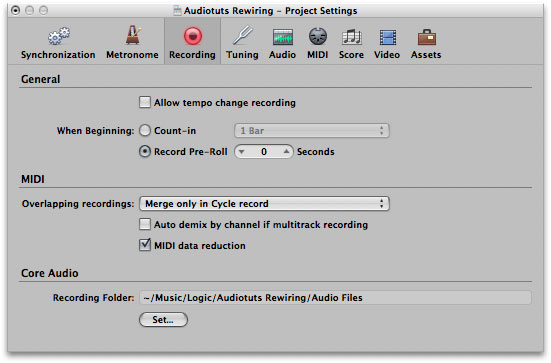
Task: Select the Count-in radio button
Action: 145,130
